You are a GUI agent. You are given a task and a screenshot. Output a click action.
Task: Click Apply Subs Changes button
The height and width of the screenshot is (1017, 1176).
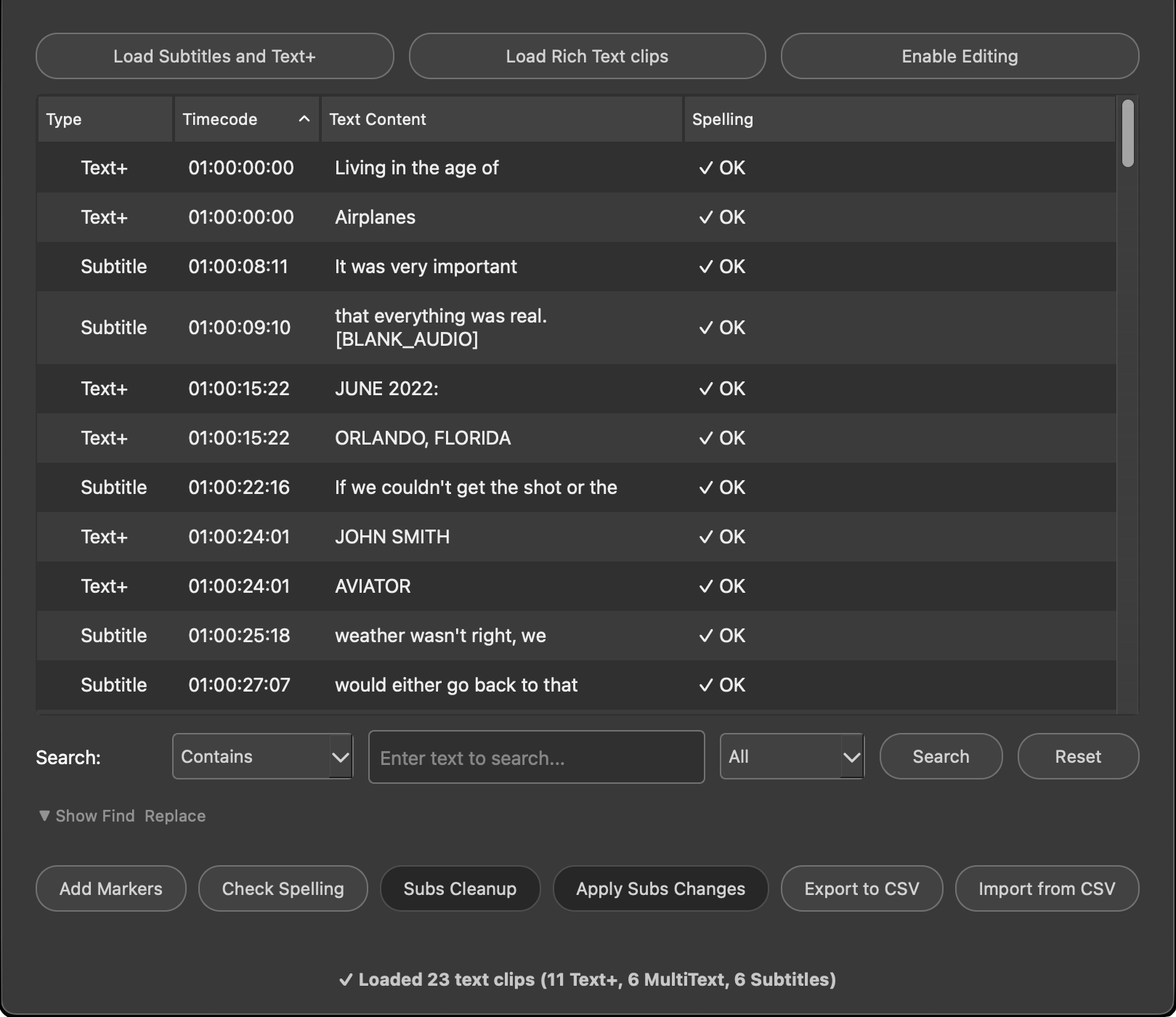coord(660,888)
